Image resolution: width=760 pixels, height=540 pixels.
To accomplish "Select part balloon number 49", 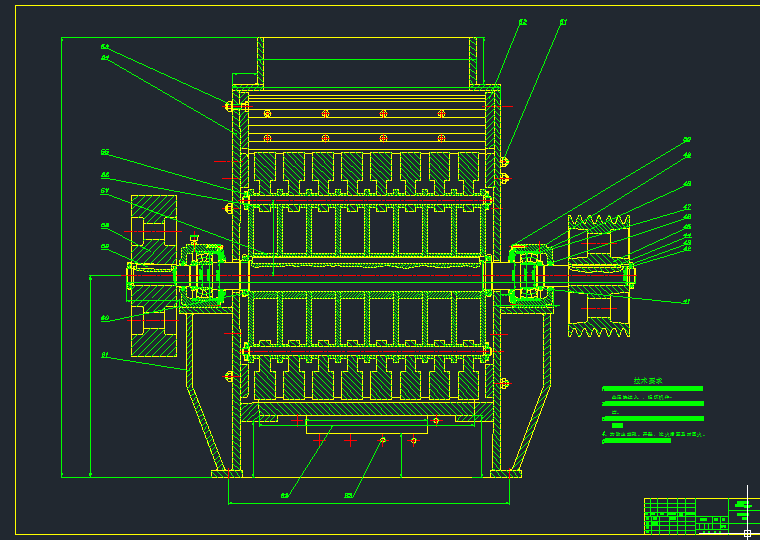I will 687,155.
